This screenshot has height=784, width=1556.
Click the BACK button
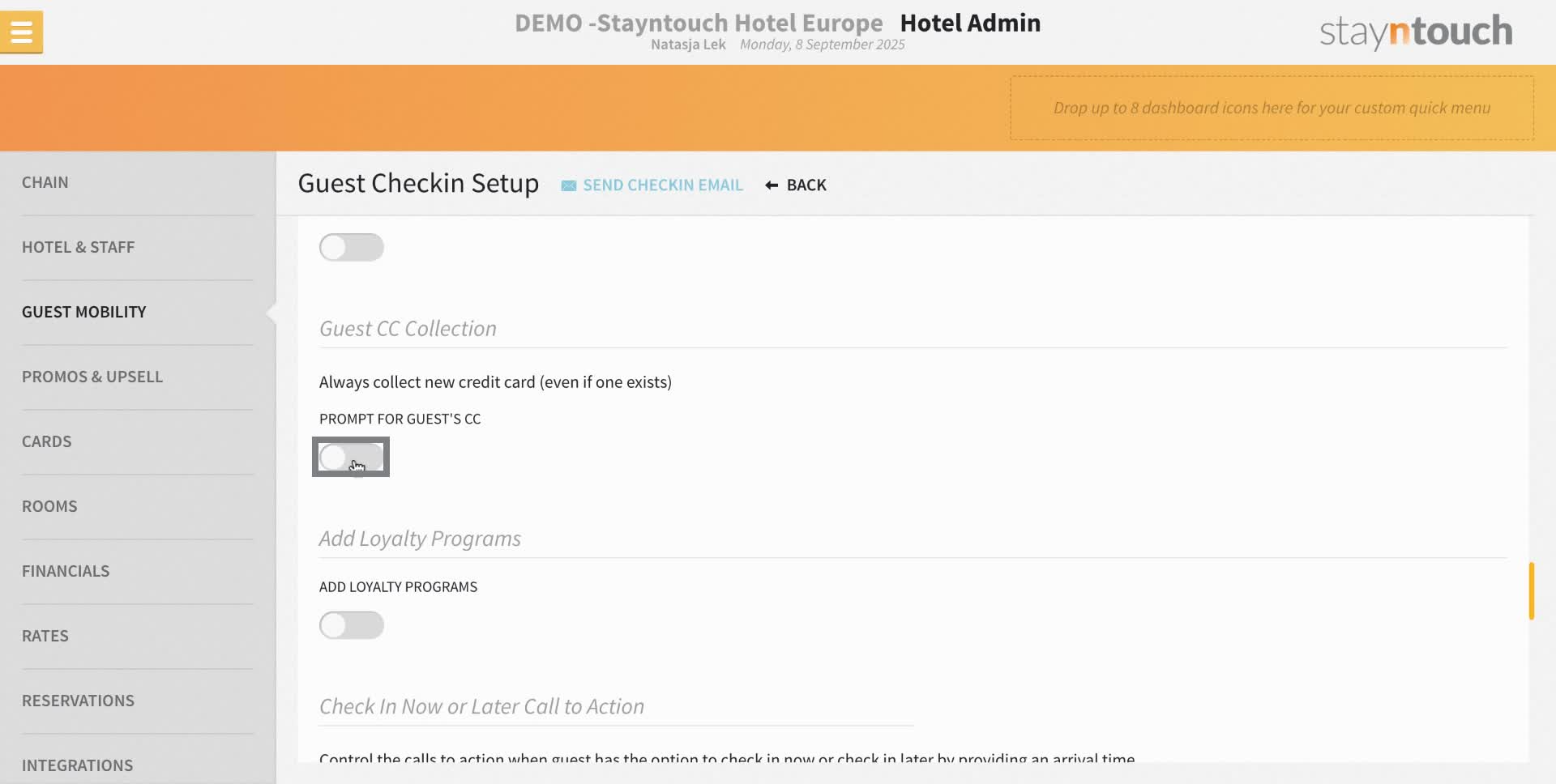coord(806,185)
